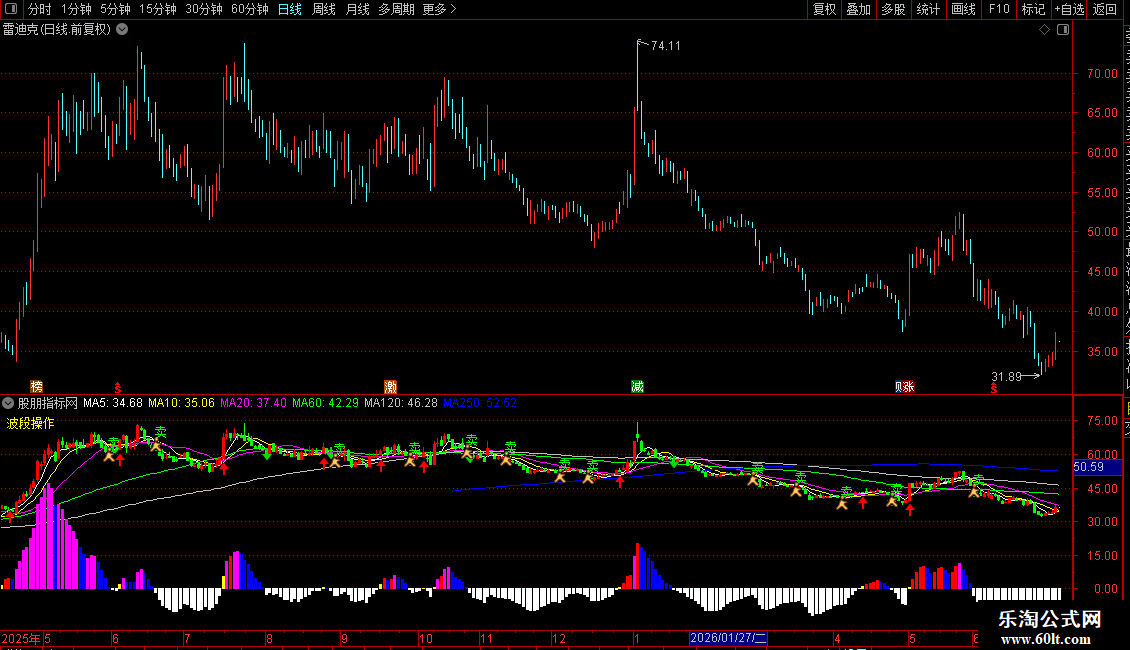This screenshot has width=1130, height=650.
Task: Click the MA10: 35.06 value
Action: (x=181, y=403)
